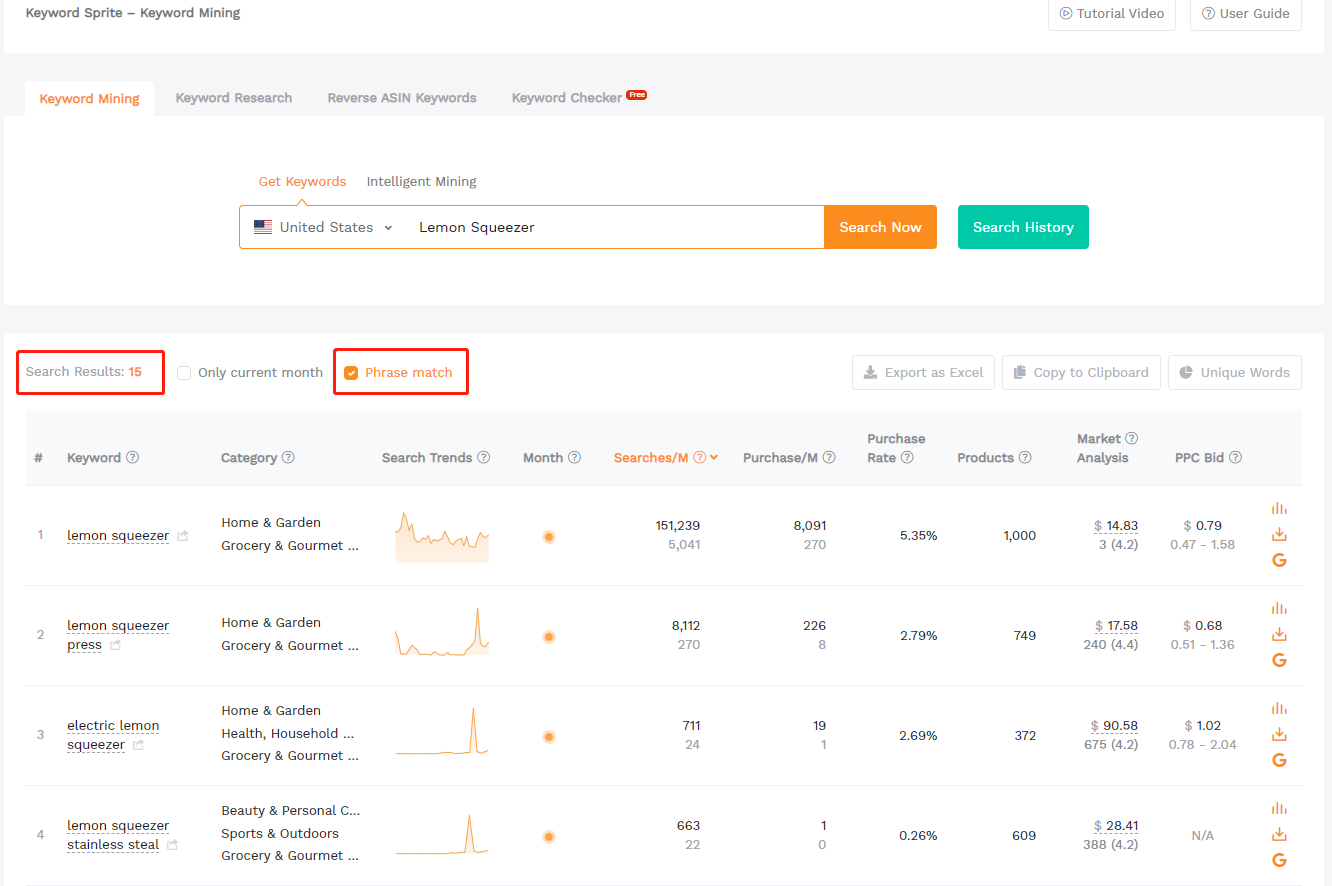Open Search History
The height and width of the screenshot is (886, 1332).
[x=1022, y=228]
